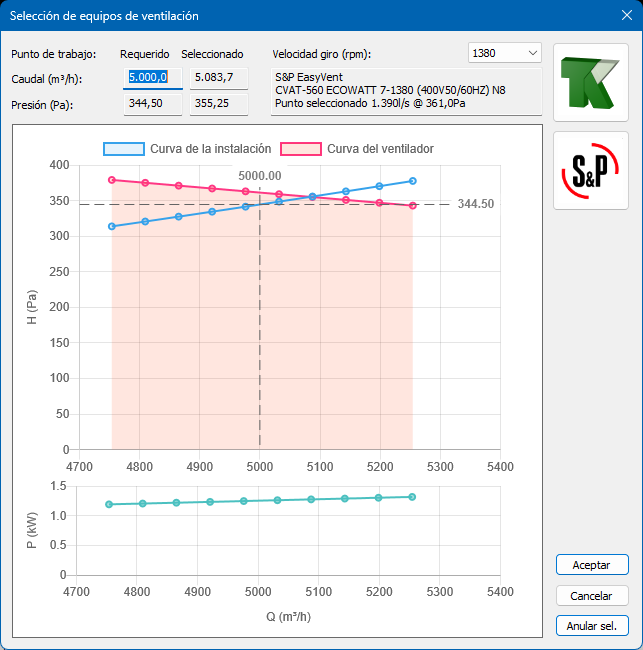Click the required Presión field showing 344,50
Viewport: 643px width, 650px height.
152,103
